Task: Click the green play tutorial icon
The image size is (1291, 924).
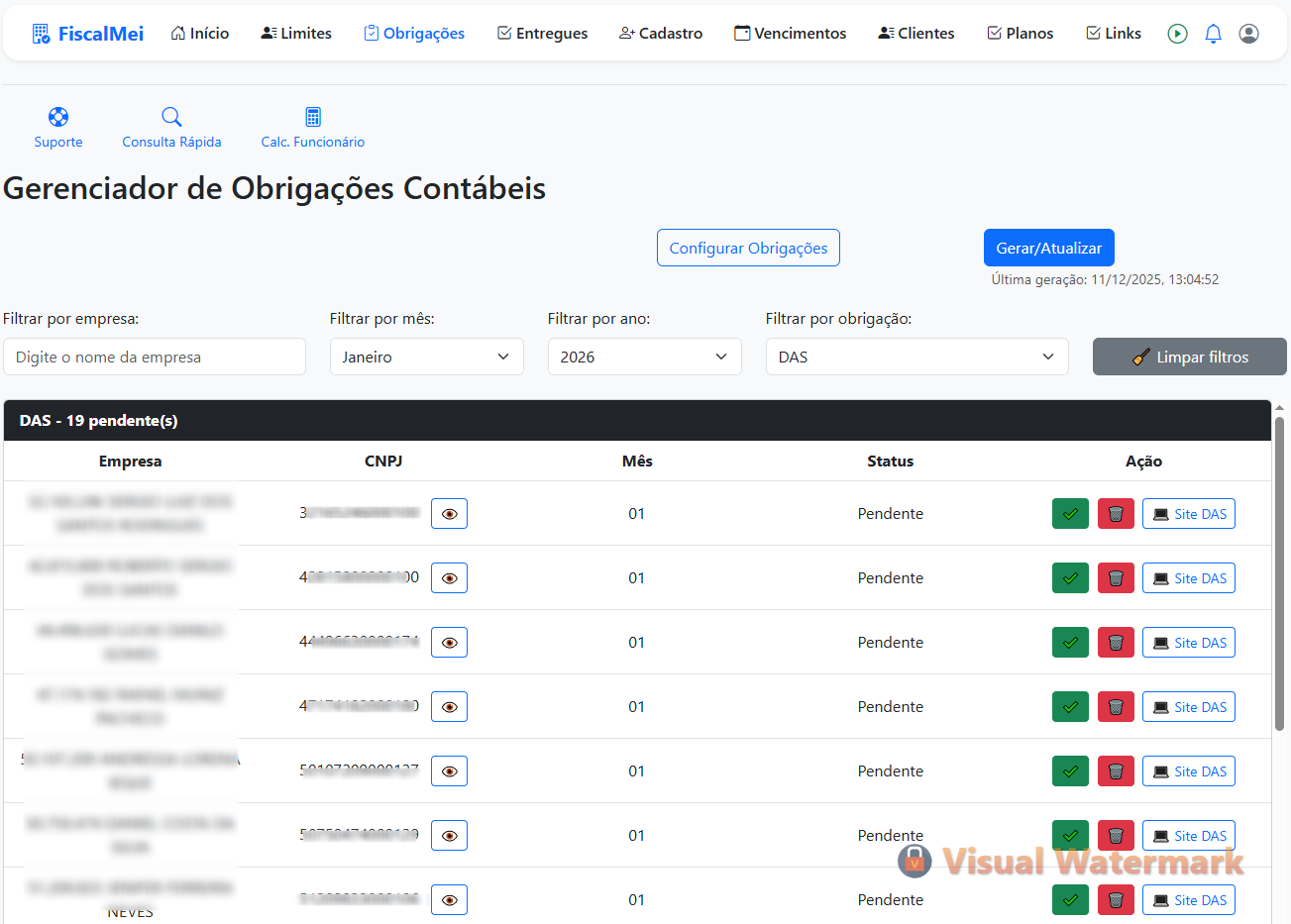Action: point(1177,33)
